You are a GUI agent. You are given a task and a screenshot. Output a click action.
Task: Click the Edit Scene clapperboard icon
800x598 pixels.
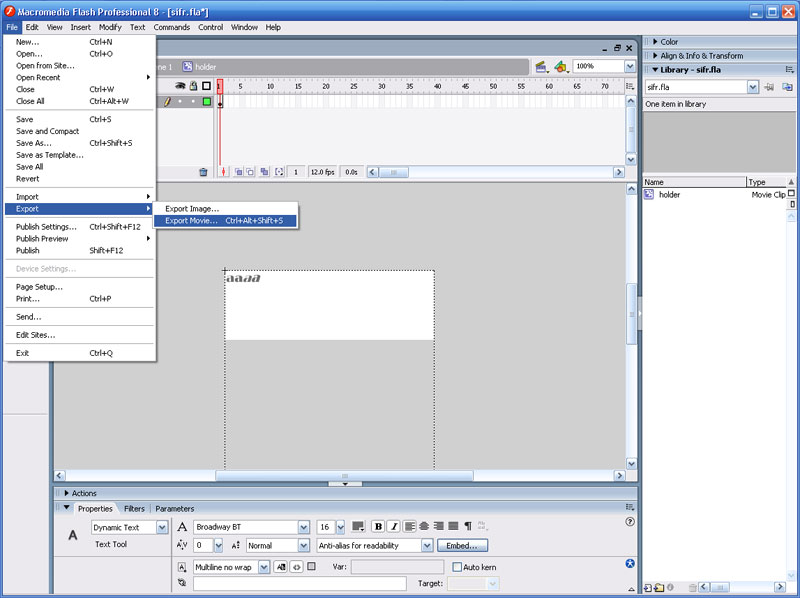tap(541, 66)
